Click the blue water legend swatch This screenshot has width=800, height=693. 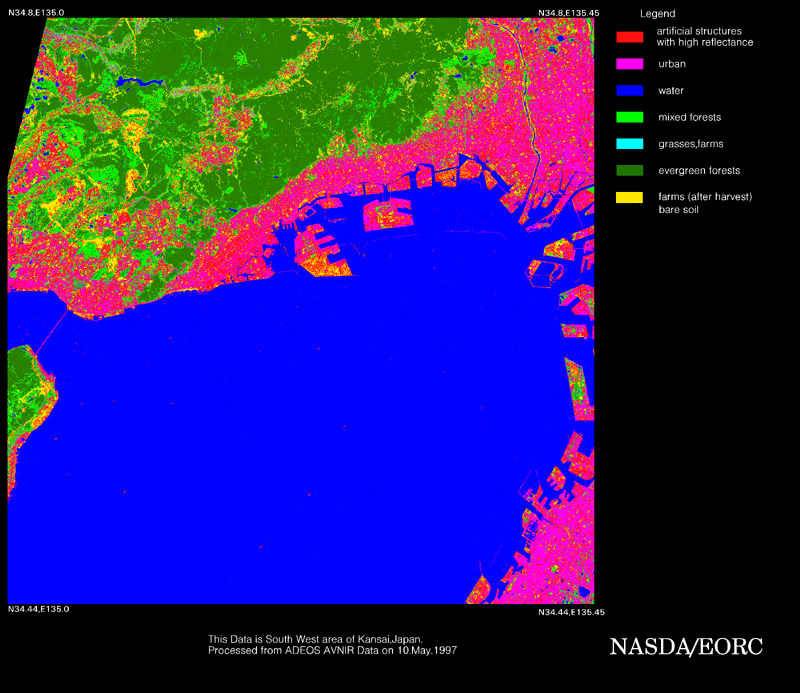pyautogui.click(x=630, y=90)
